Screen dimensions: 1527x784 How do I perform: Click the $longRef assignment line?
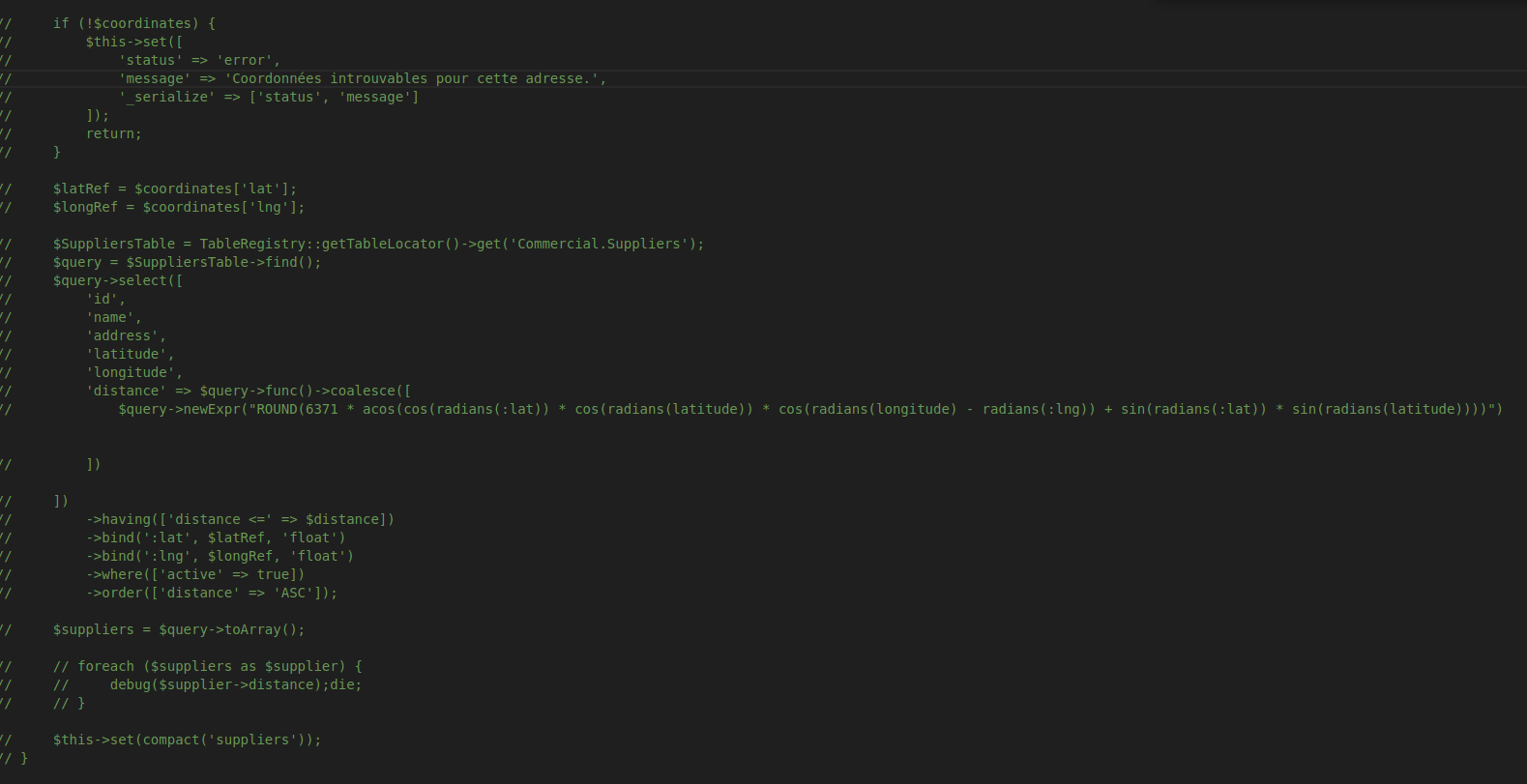click(178, 207)
